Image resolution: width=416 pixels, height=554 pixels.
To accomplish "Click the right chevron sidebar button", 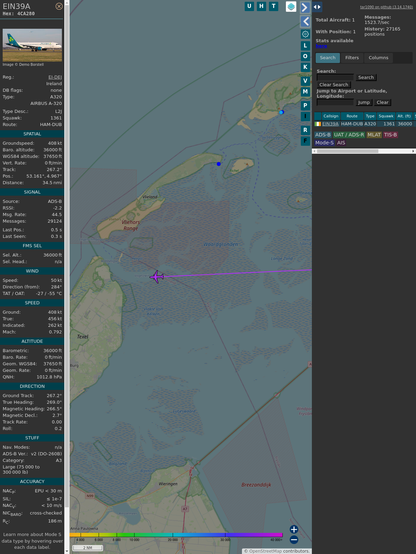I will (305, 7).
